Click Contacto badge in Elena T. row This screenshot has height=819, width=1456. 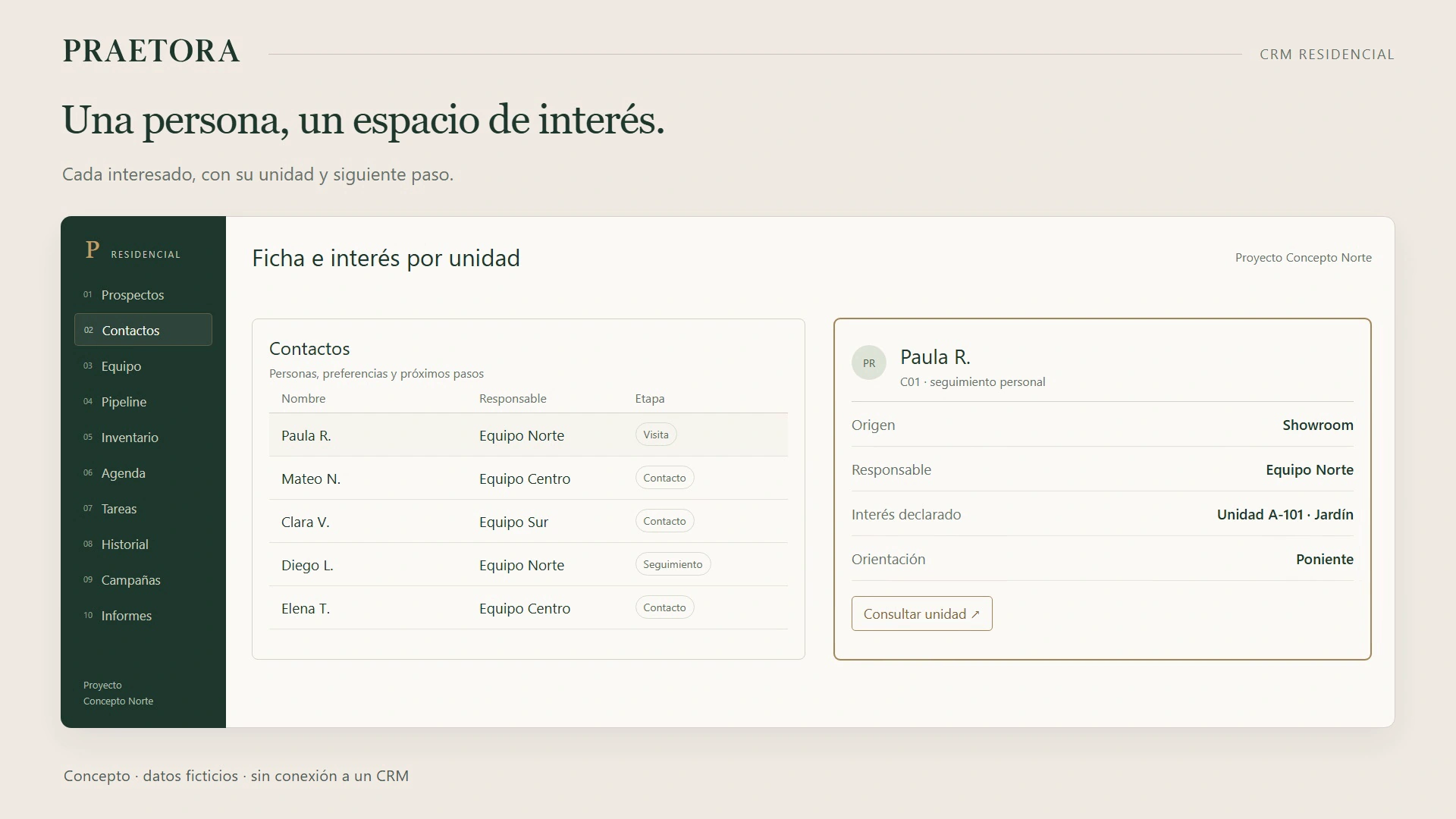pos(664,607)
